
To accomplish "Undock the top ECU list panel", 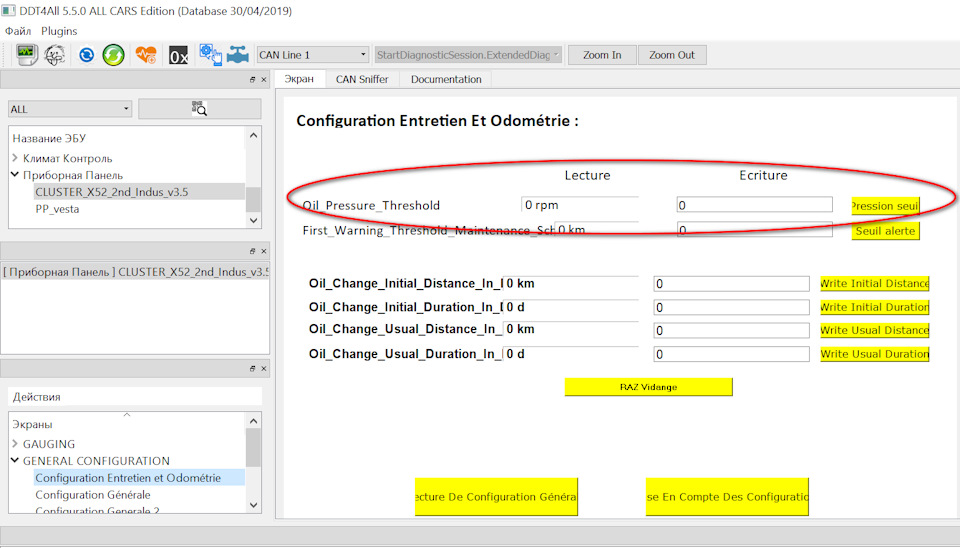I will coord(252,80).
